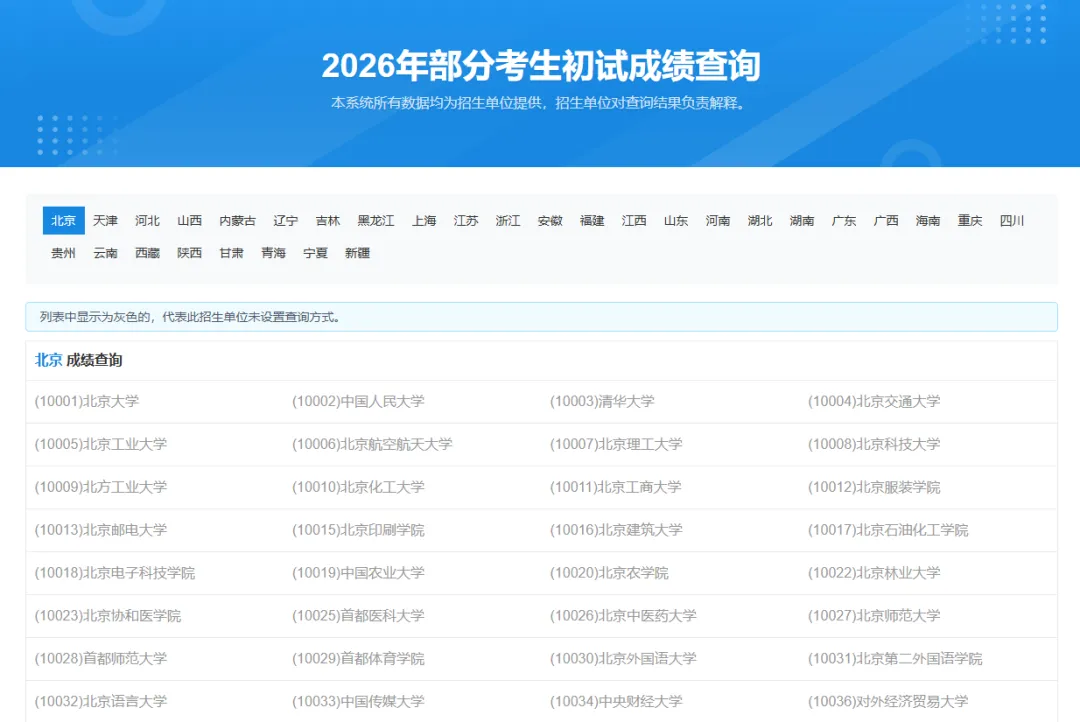Screen dimensions: 1080x722
Task: Open the 广东 province tab
Action: tap(844, 220)
